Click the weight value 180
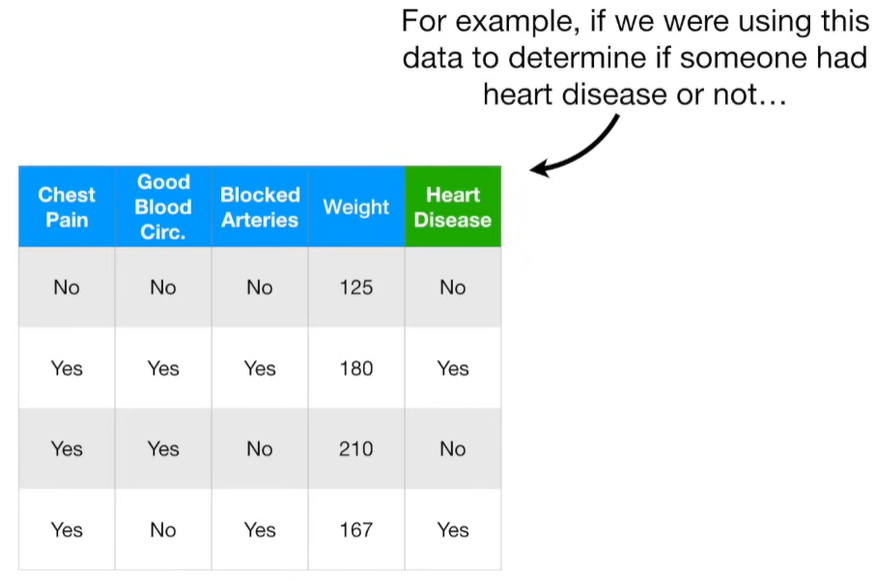Screen dimensions: 881x581 click(x=356, y=369)
